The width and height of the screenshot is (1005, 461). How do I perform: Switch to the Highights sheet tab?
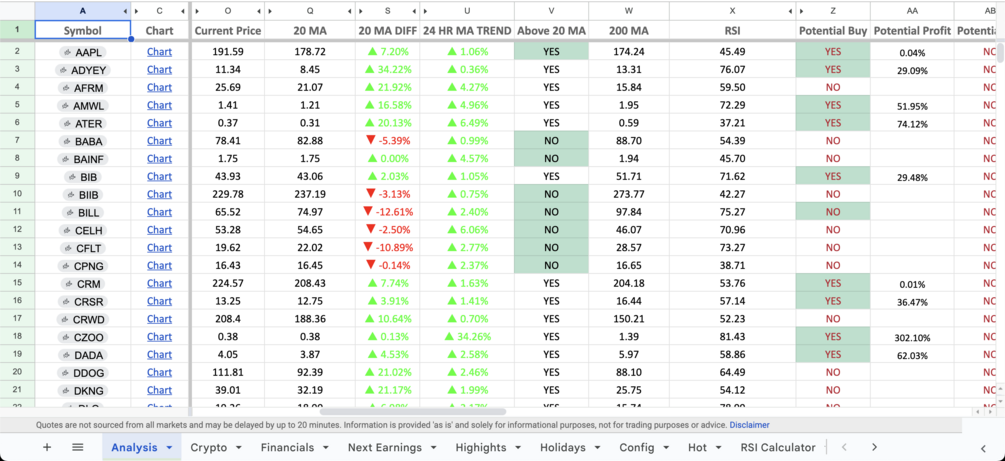(481, 448)
